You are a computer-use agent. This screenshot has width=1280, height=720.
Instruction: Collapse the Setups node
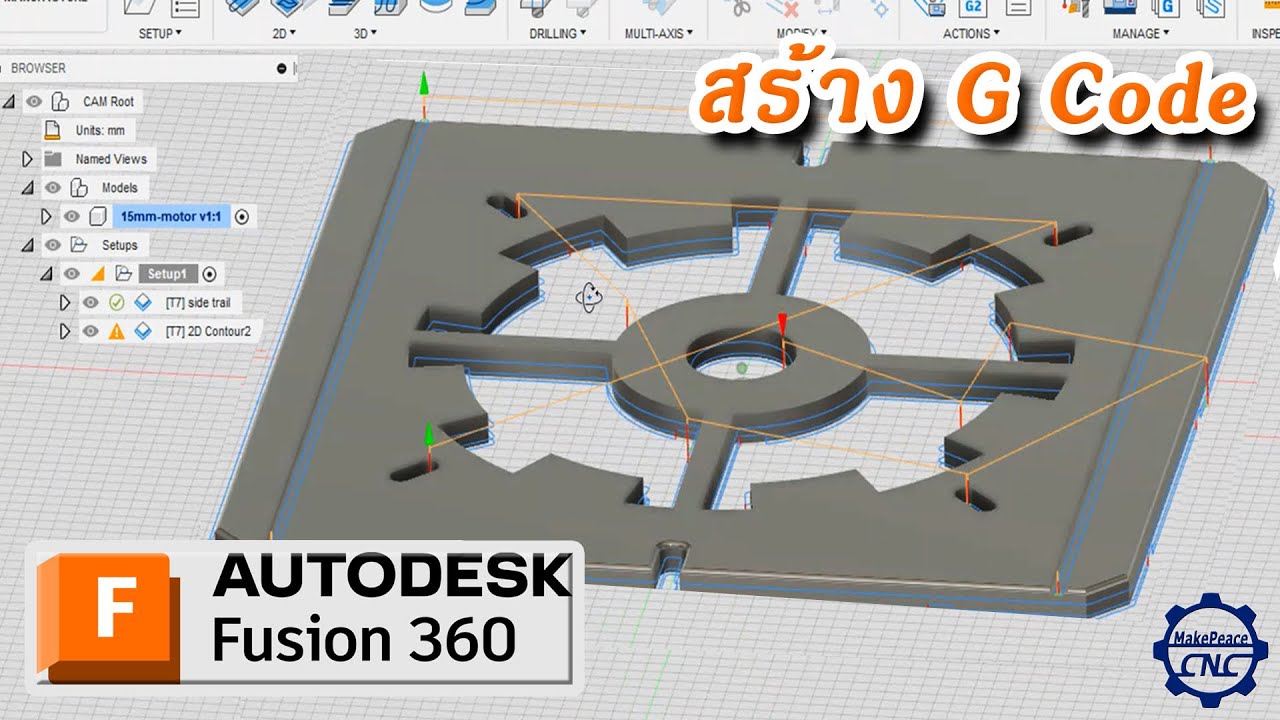tap(28, 245)
